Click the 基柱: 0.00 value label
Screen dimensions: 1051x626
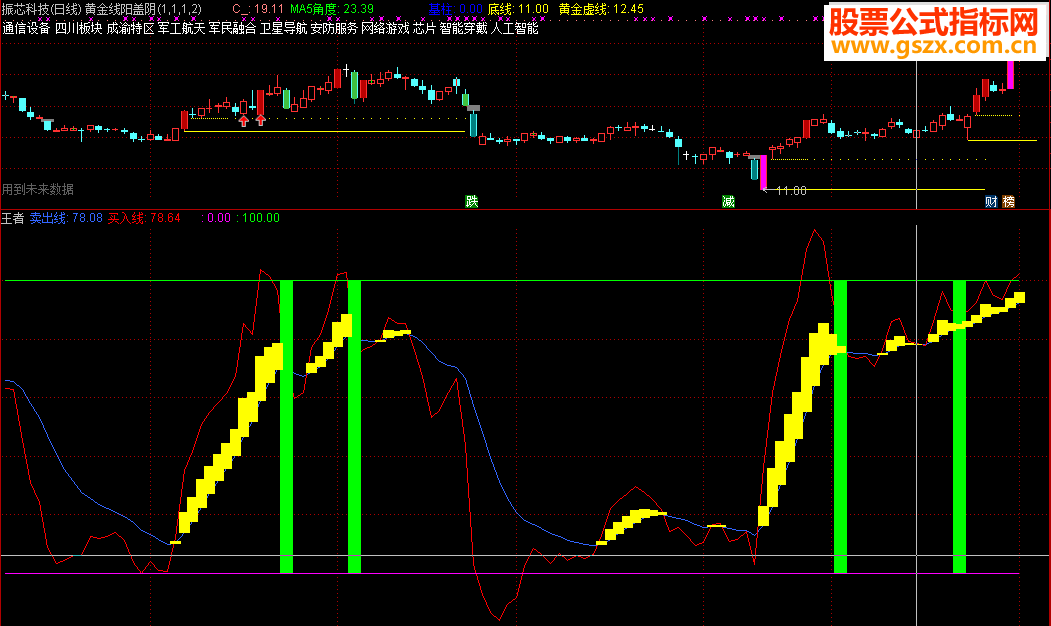(x=456, y=9)
